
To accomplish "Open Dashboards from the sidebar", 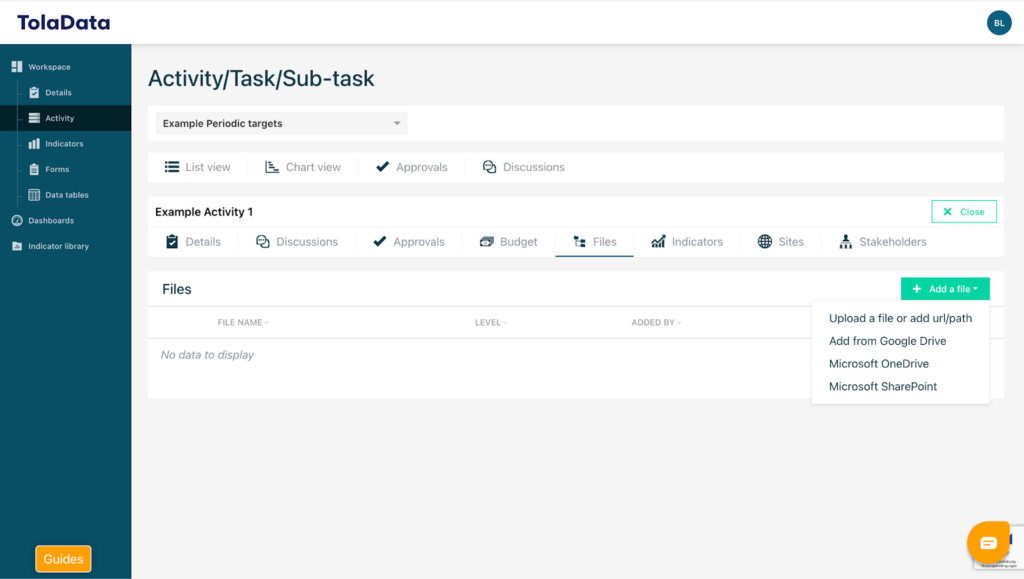I will (50, 220).
